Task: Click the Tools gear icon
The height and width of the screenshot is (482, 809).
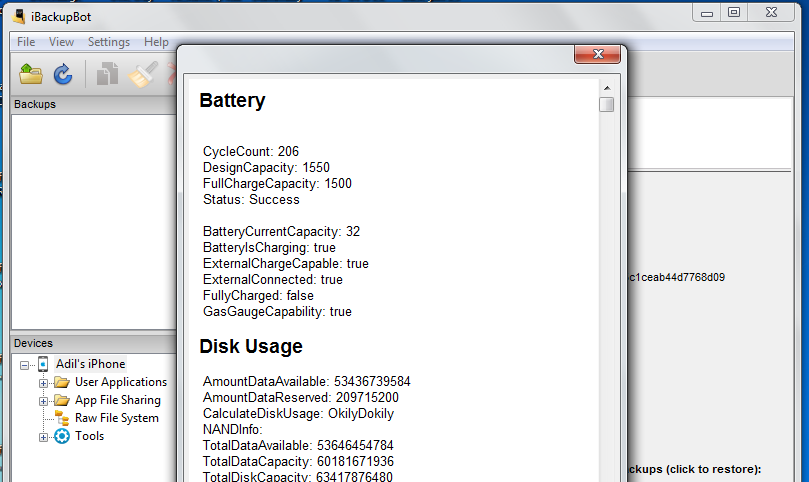Action: [62, 436]
